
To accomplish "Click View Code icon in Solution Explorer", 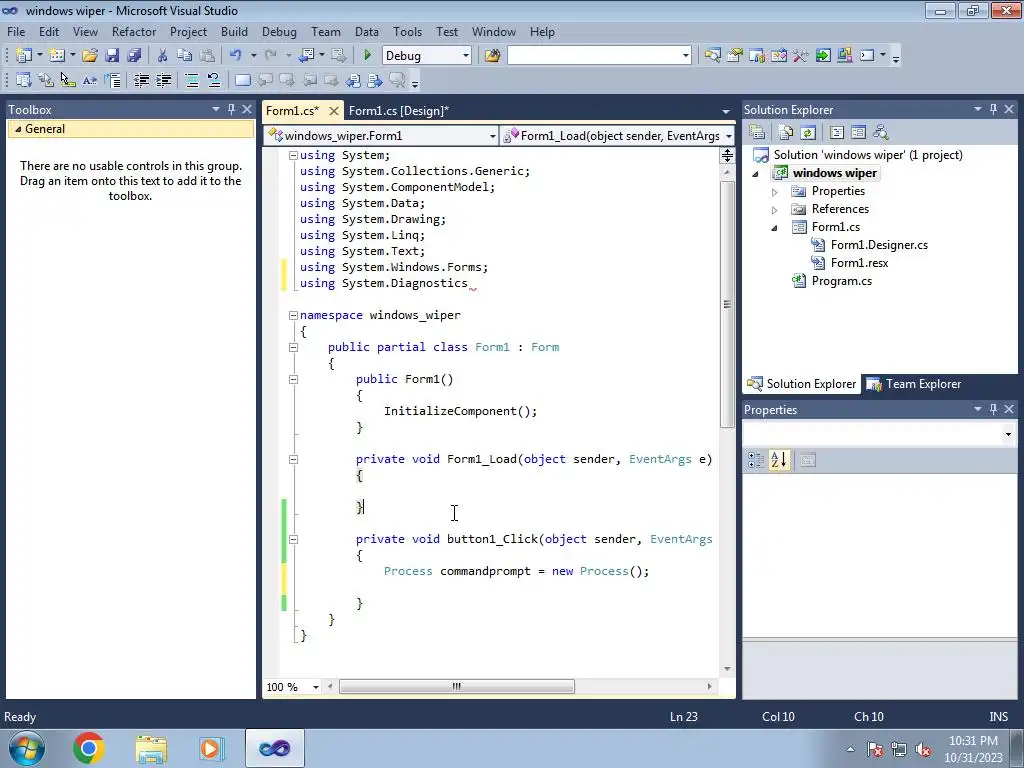I will tap(837, 133).
